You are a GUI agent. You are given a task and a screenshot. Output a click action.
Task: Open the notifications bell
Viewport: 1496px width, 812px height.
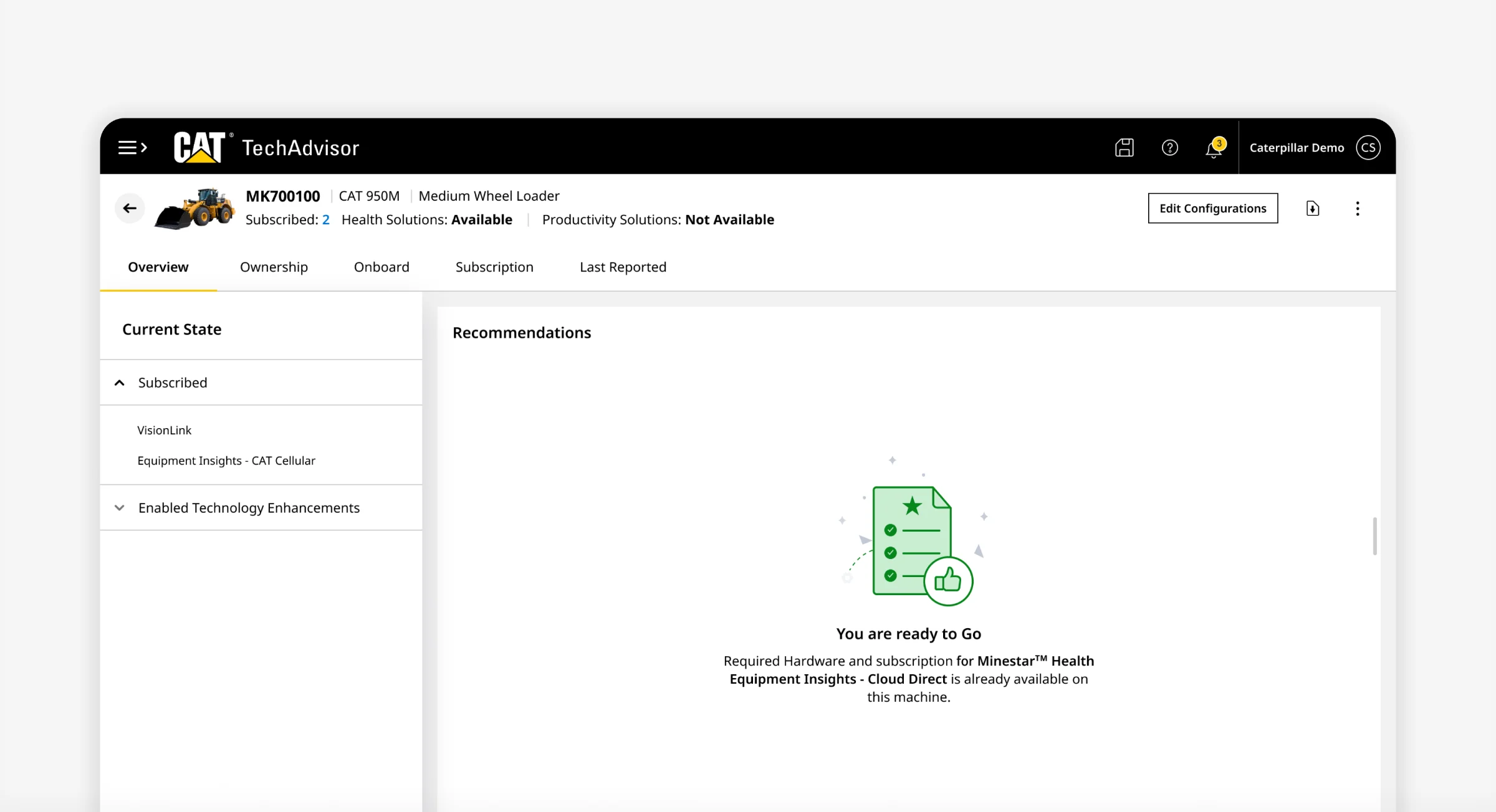1214,148
